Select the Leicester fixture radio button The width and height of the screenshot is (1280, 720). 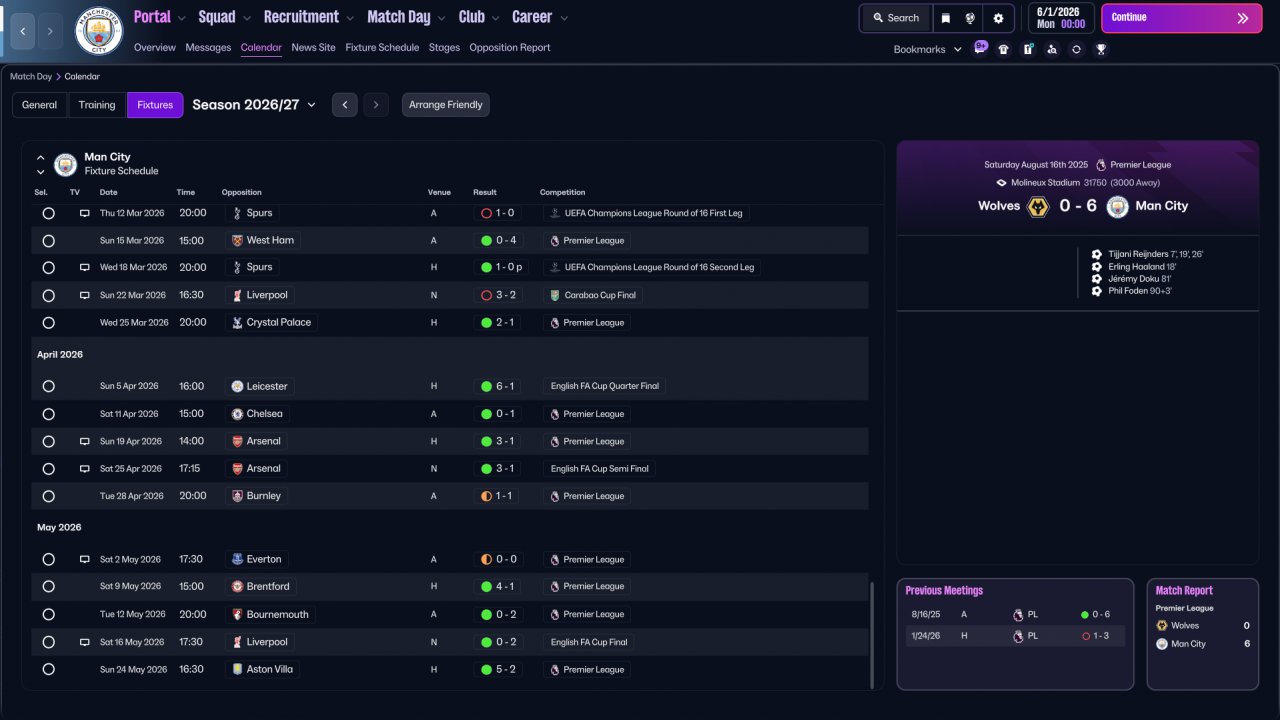48,387
